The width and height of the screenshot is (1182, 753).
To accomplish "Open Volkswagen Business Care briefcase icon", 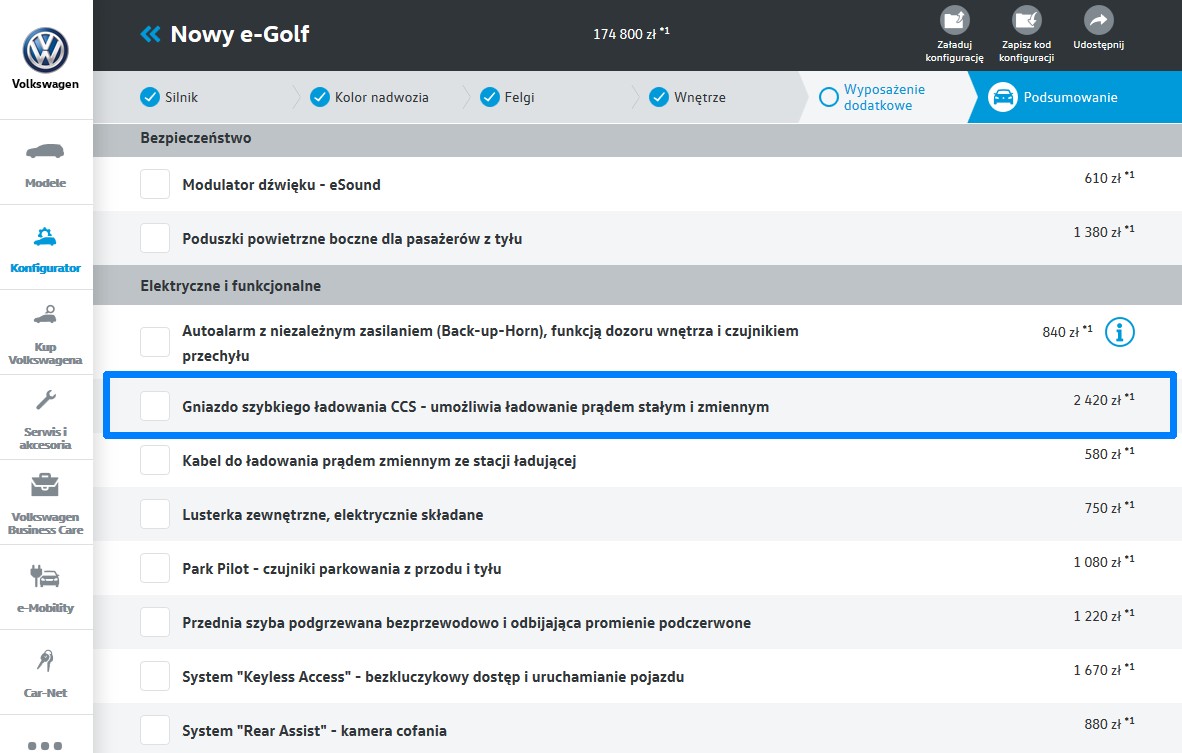I will point(45,485).
